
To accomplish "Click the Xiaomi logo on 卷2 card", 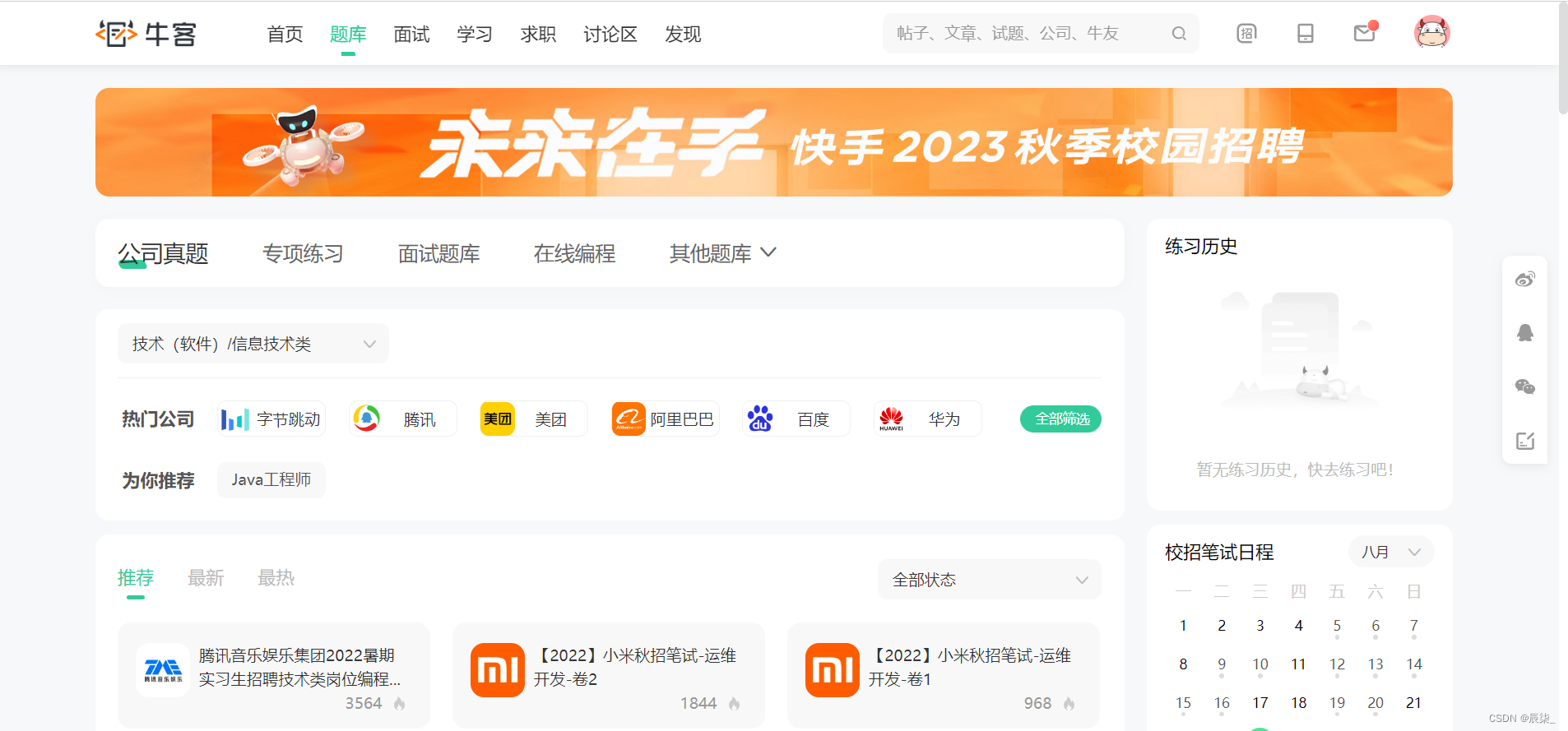I will point(498,670).
